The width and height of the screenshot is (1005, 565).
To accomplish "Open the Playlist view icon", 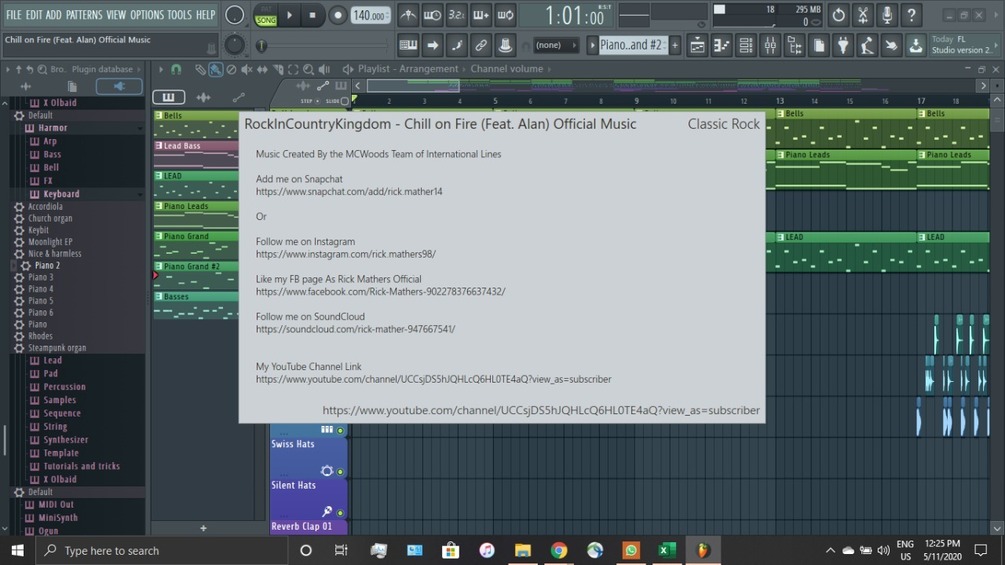I will tap(697, 45).
